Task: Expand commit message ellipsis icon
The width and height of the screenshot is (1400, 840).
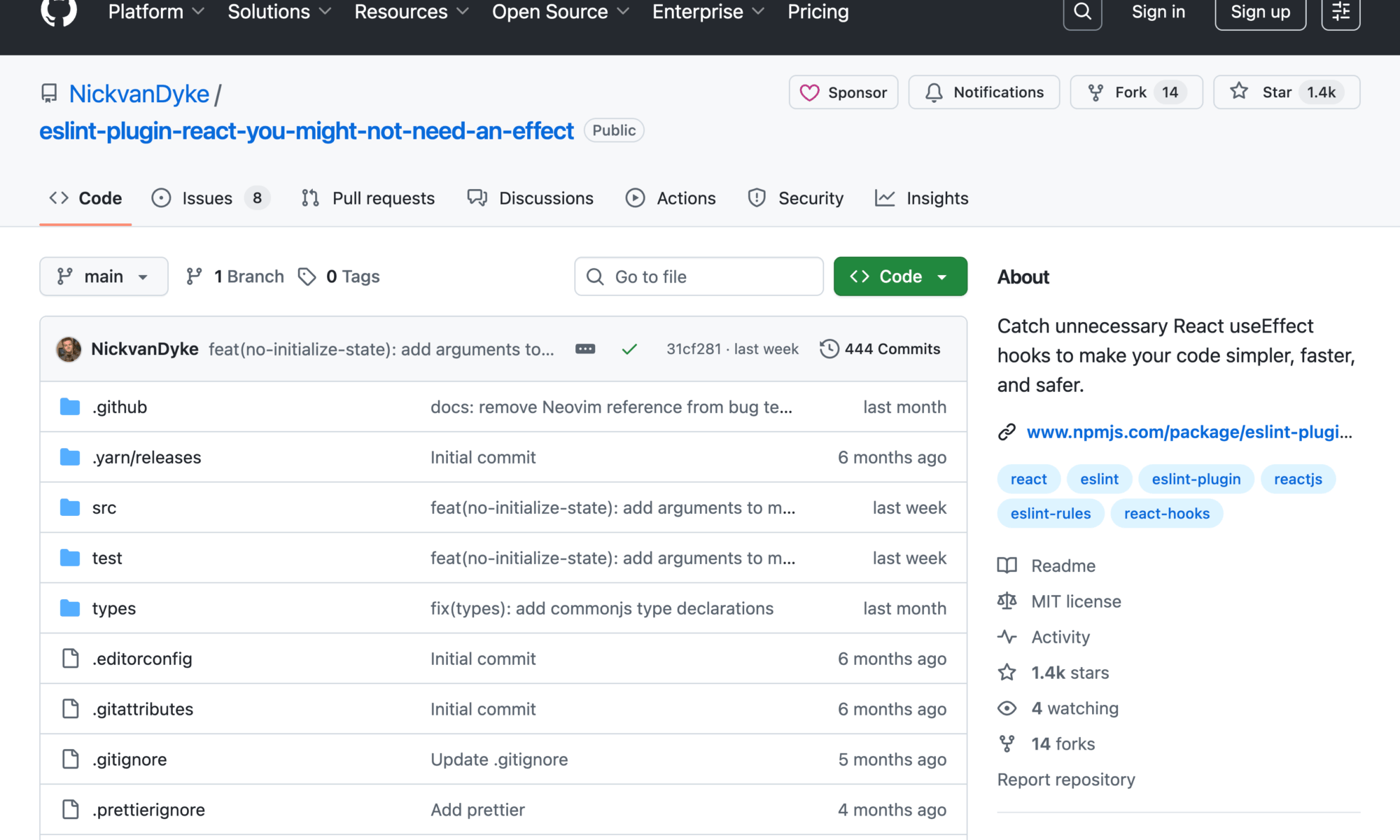Action: click(585, 349)
